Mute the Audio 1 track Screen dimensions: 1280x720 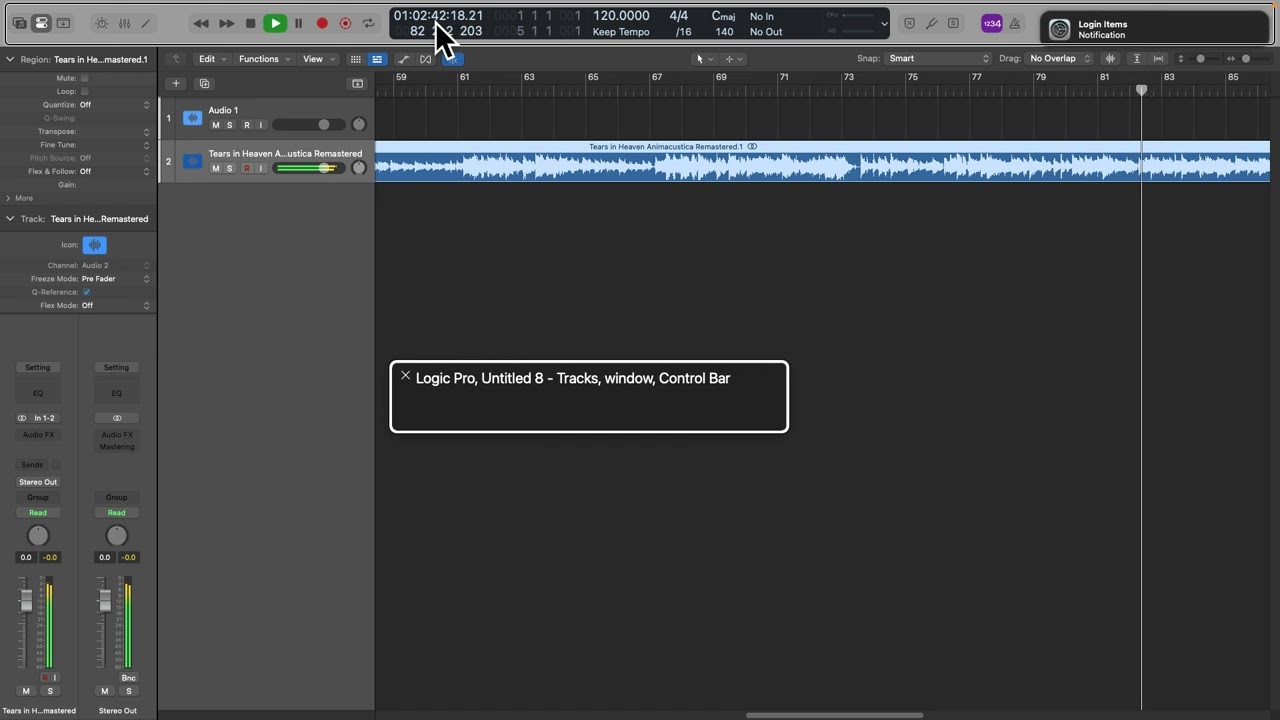(x=215, y=125)
